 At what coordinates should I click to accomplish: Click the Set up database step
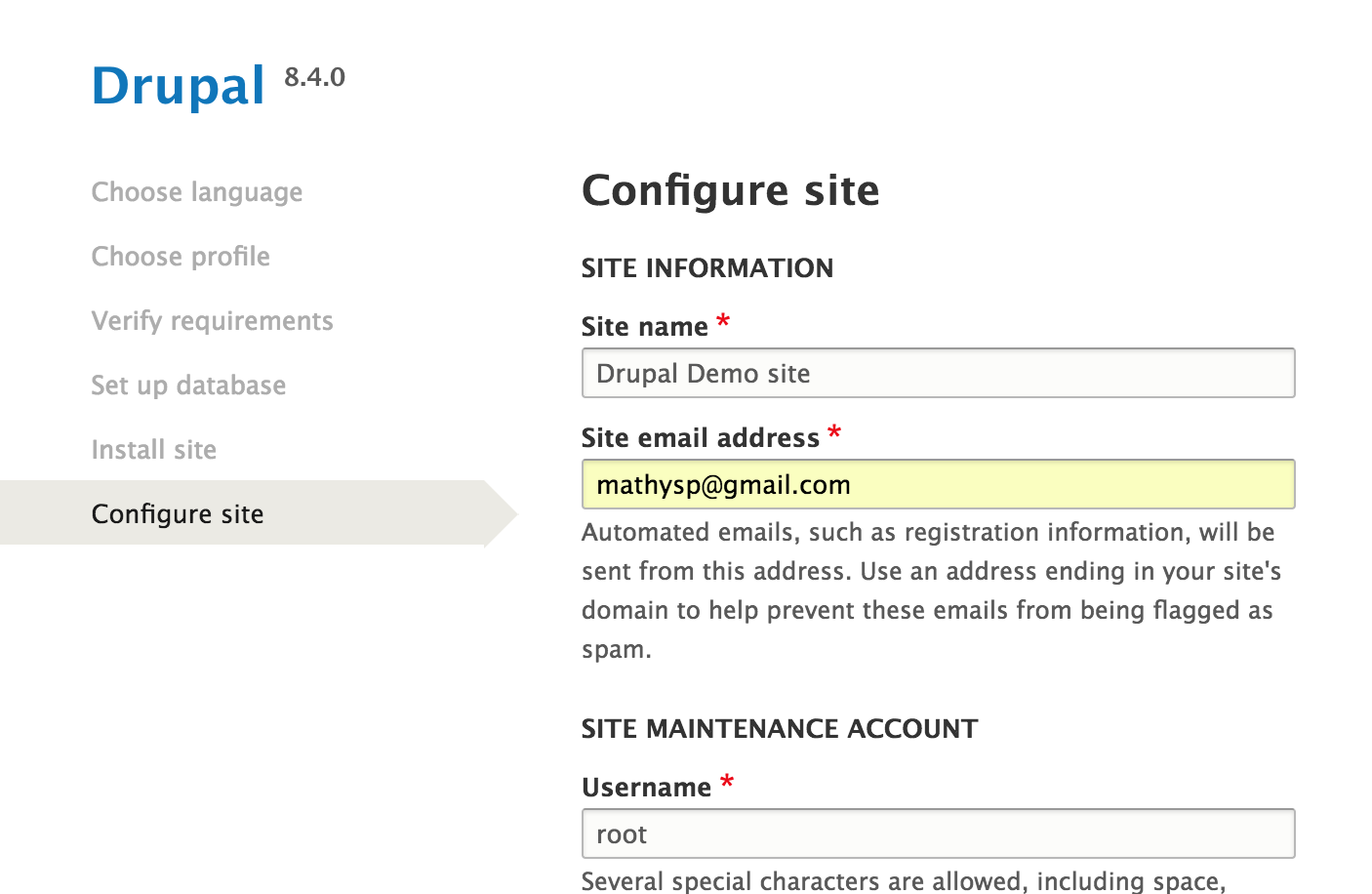[188, 385]
